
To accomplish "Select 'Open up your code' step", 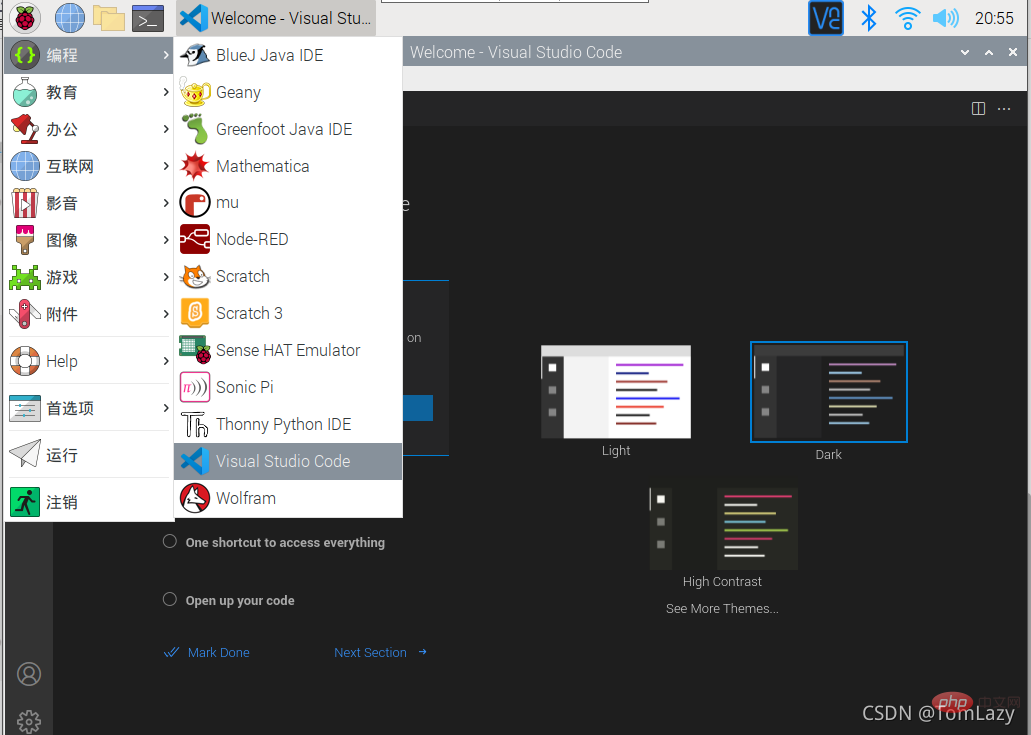I will click(239, 601).
